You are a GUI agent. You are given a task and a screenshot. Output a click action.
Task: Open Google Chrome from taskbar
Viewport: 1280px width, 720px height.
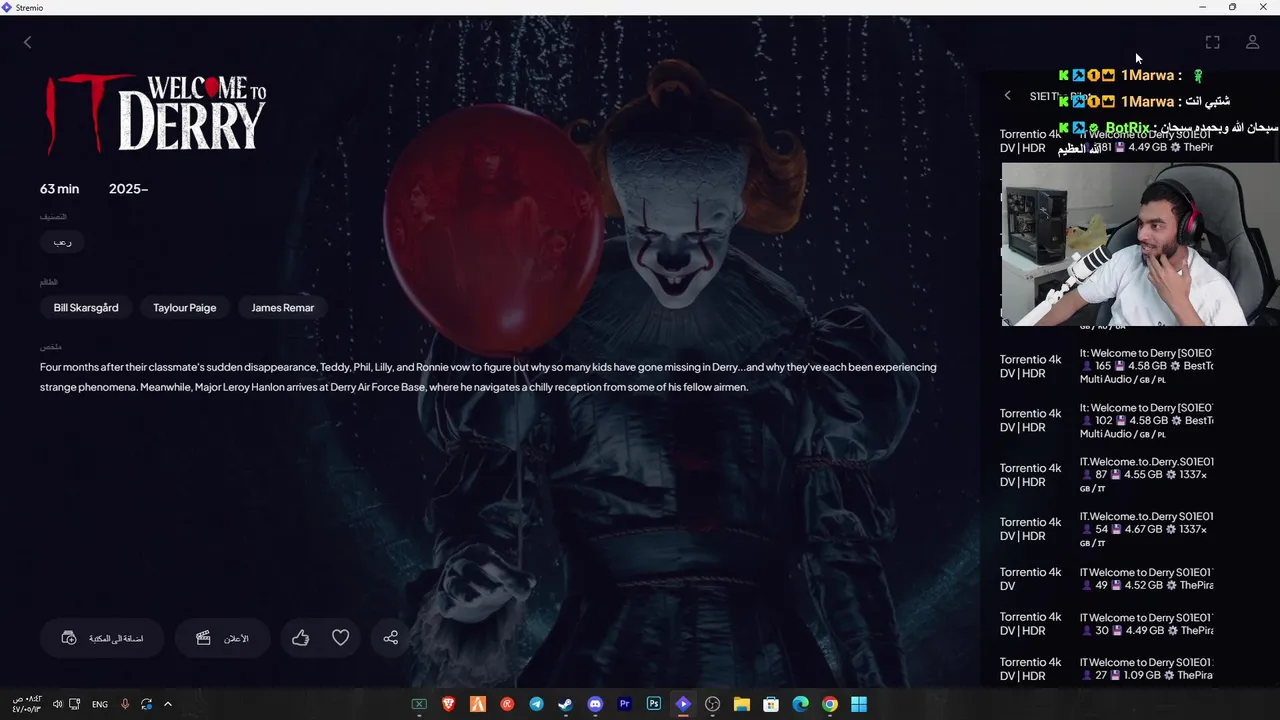[x=830, y=704]
